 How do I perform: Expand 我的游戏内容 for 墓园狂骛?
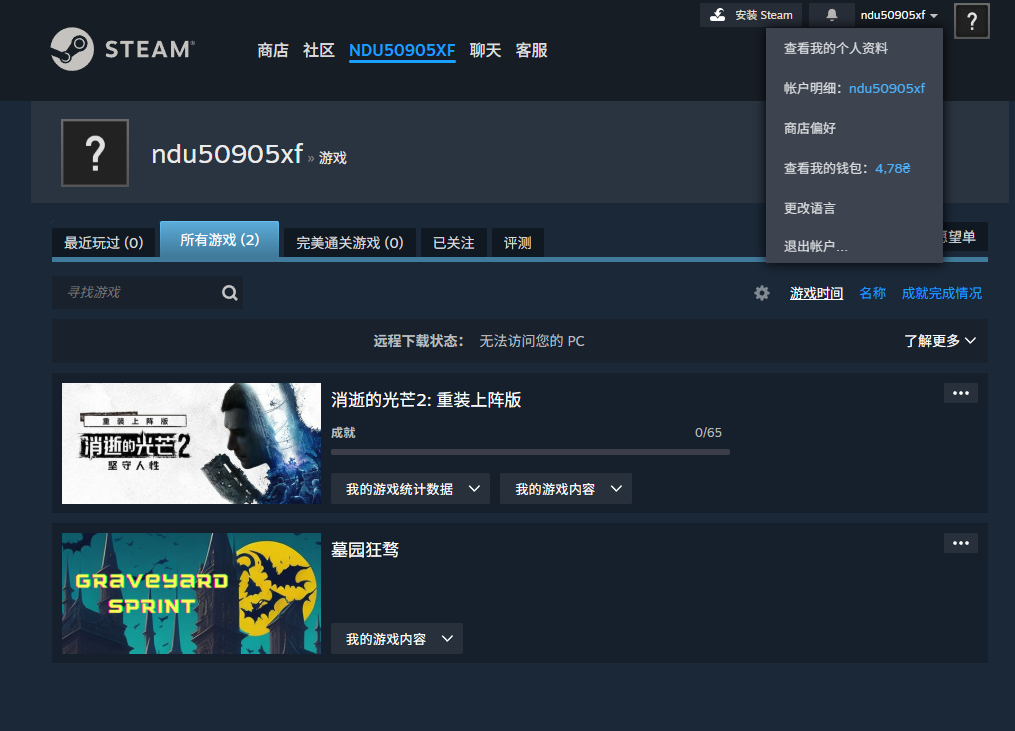coord(397,639)
